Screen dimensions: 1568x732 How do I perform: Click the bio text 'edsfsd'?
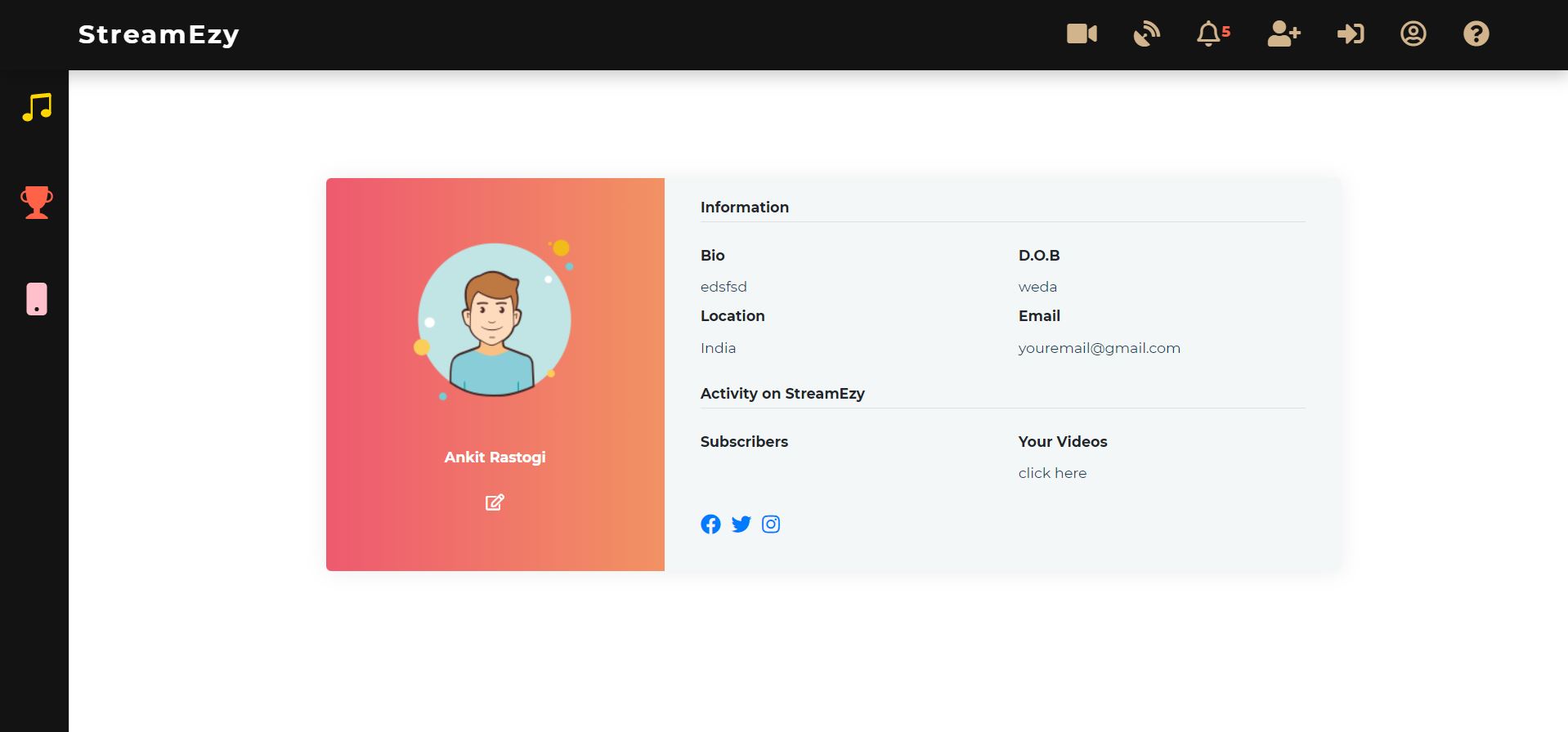pos(724,287)
